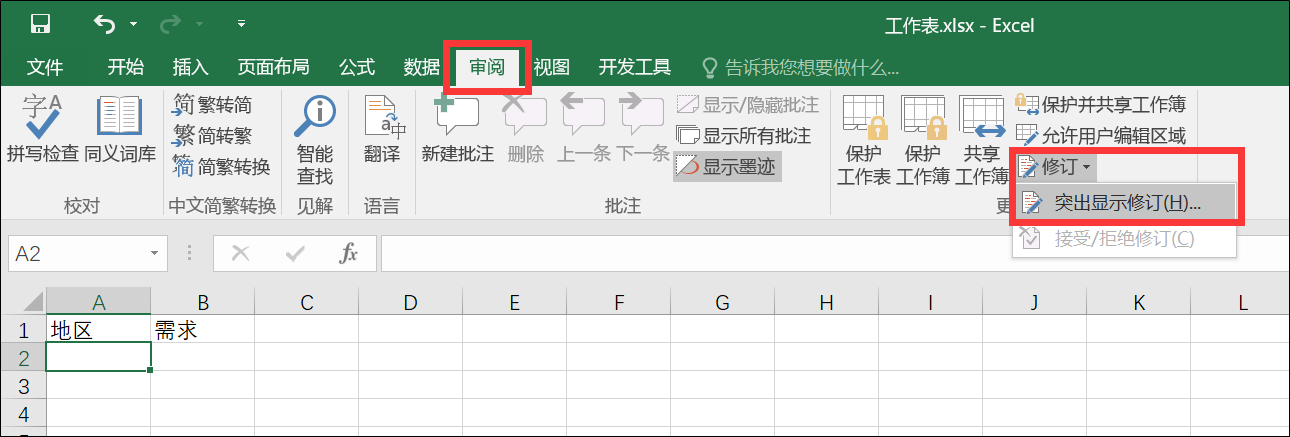Click 保护工作簿 protect workbook

[923, 140]
